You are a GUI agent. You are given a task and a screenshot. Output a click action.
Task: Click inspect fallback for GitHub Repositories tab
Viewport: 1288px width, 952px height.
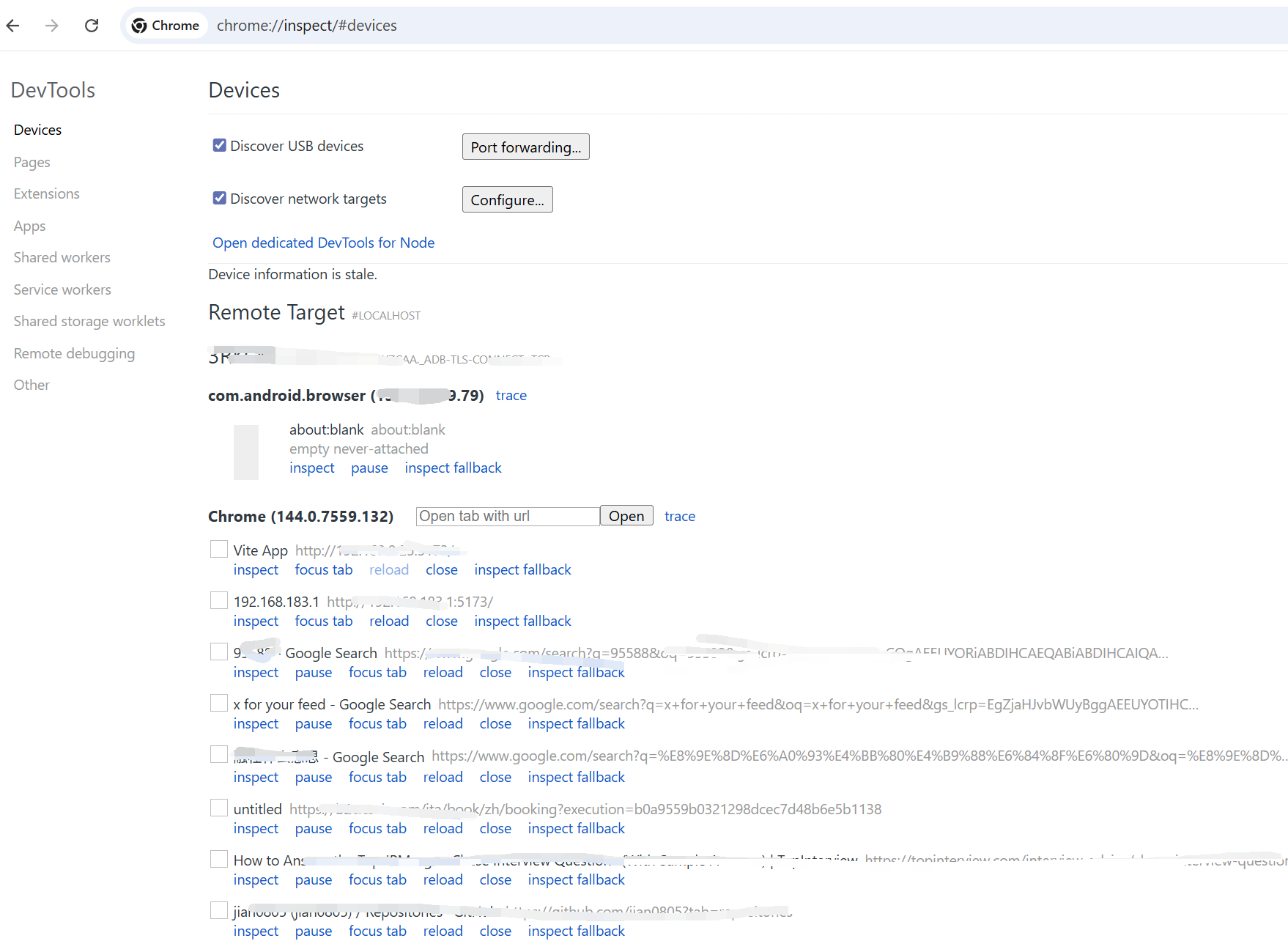[576, 931]
